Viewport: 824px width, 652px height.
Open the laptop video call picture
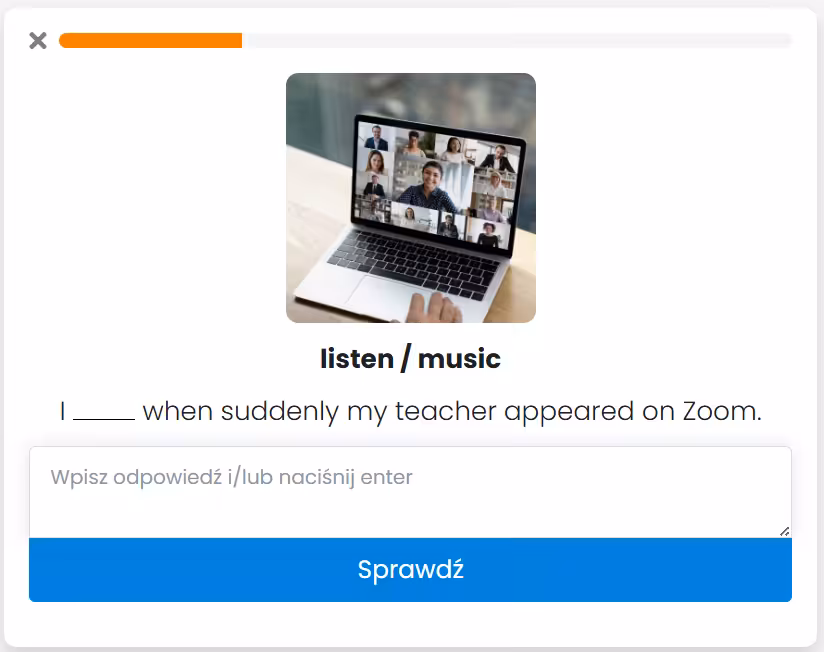411,198
